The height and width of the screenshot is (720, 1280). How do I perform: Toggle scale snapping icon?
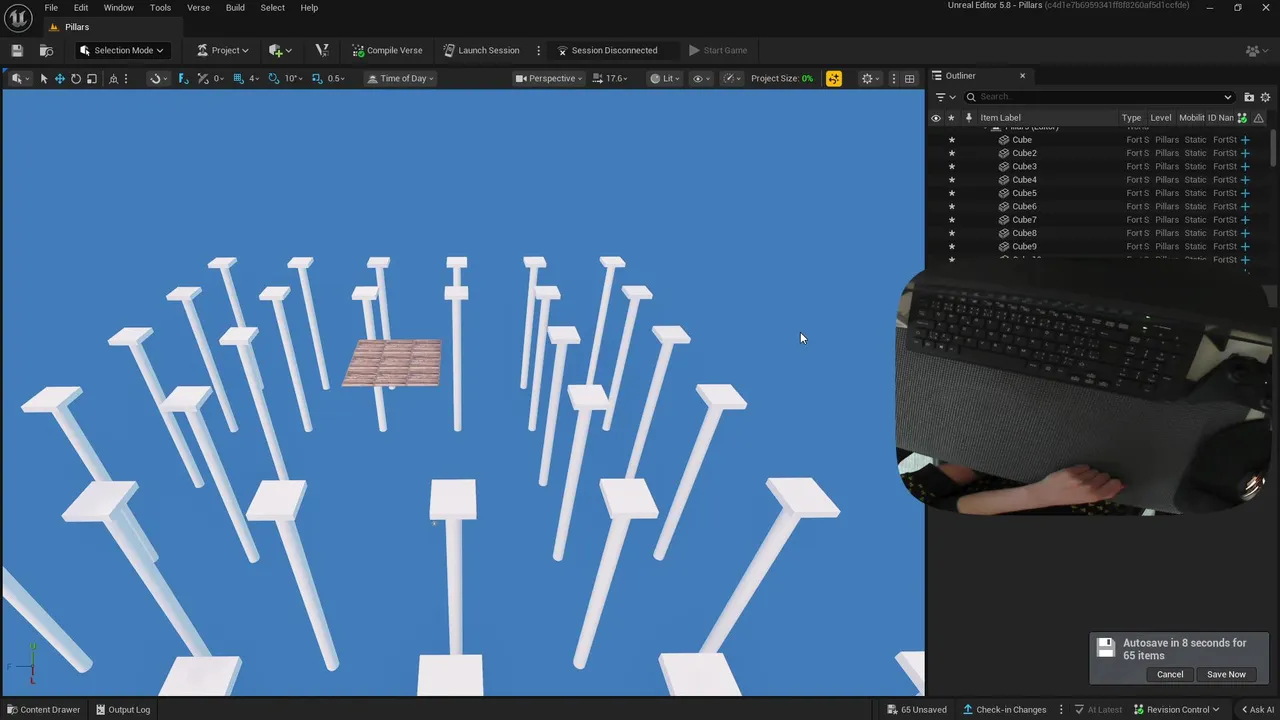[317, 78]
